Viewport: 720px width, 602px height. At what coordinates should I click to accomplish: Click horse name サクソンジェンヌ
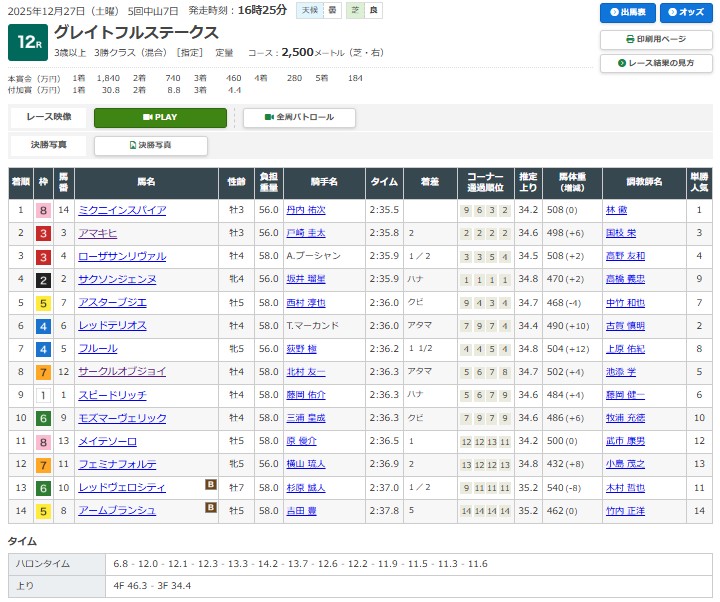click(x=115, y=280)
